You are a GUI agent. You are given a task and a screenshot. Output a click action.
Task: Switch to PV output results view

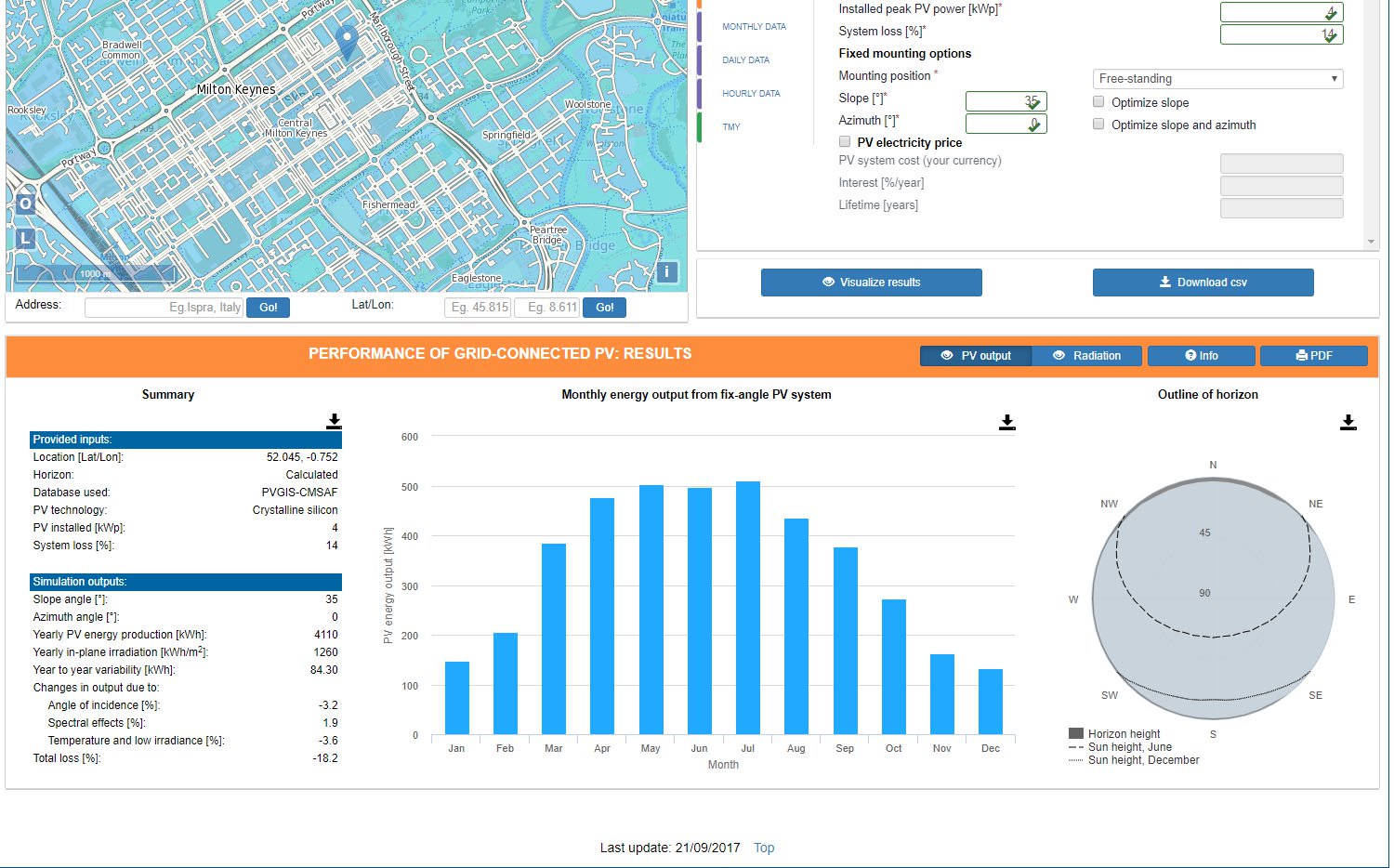(x=976, y=356)
